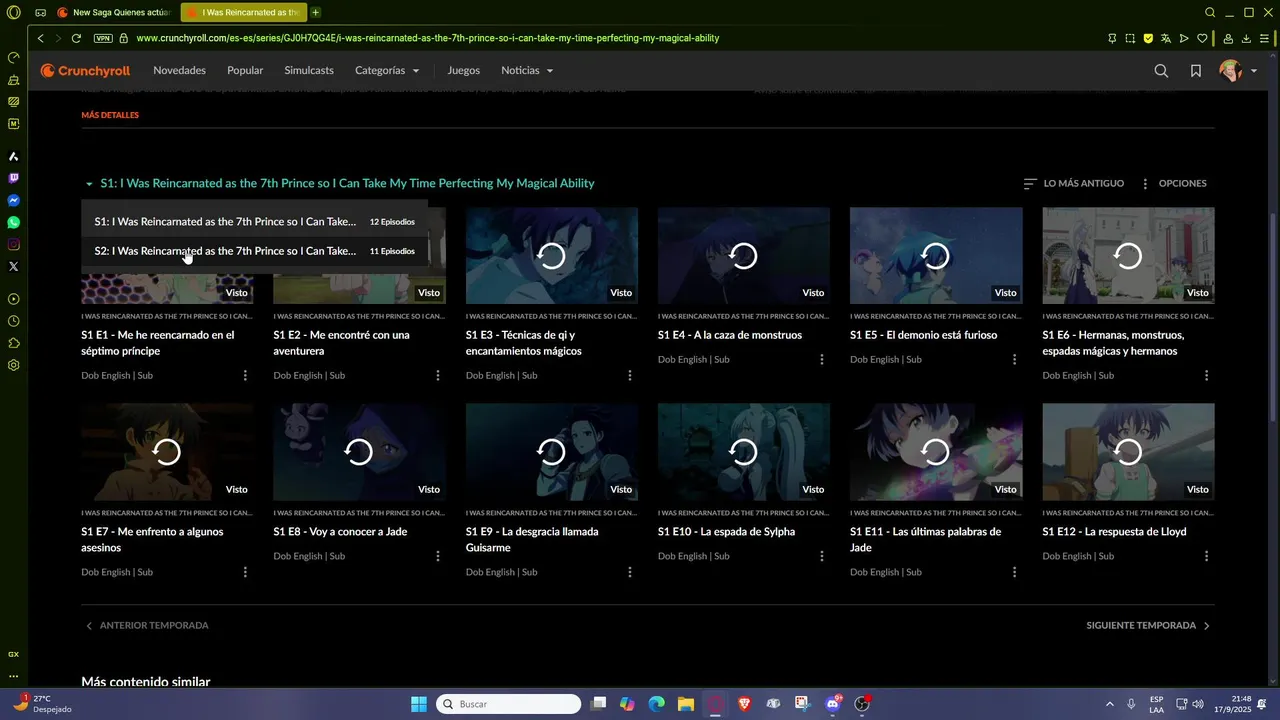Open Discord from taskbar
The image size is (1280, 720).
coord(833,704)
